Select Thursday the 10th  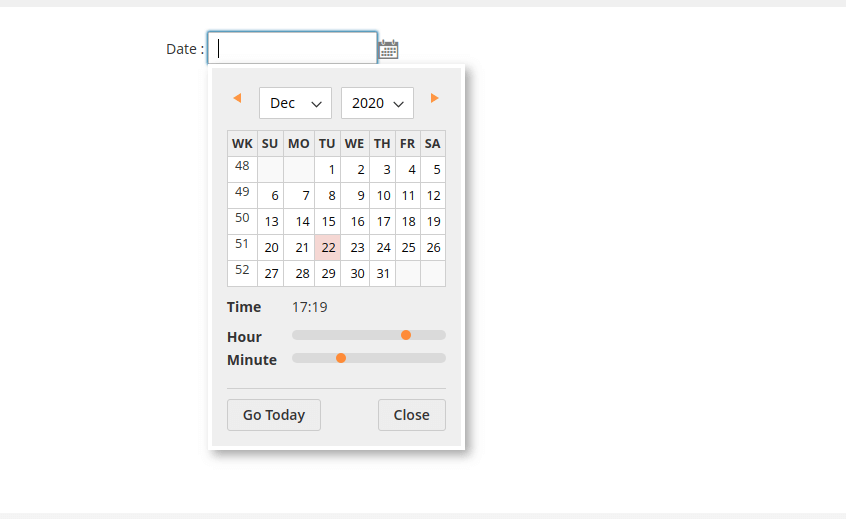pos(383,196)
